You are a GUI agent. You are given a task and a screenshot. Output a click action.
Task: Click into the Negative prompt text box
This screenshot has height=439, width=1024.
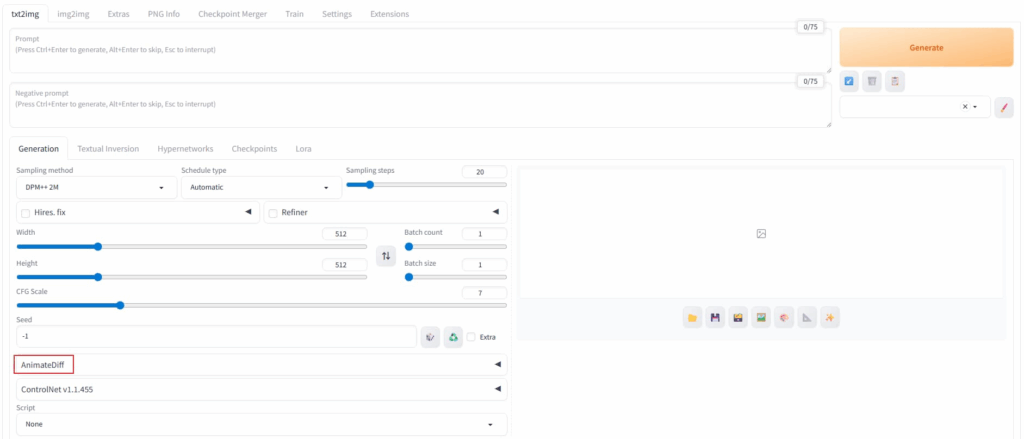point(420,105)
